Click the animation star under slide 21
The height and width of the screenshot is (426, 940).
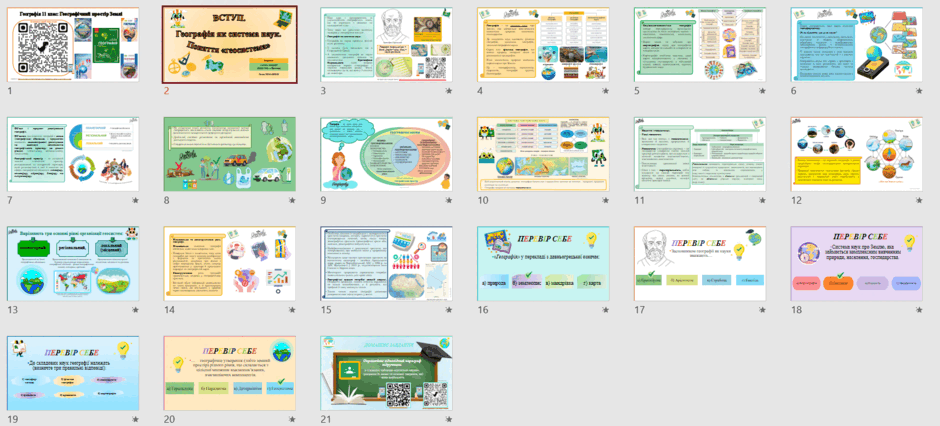tap(448, 419)
